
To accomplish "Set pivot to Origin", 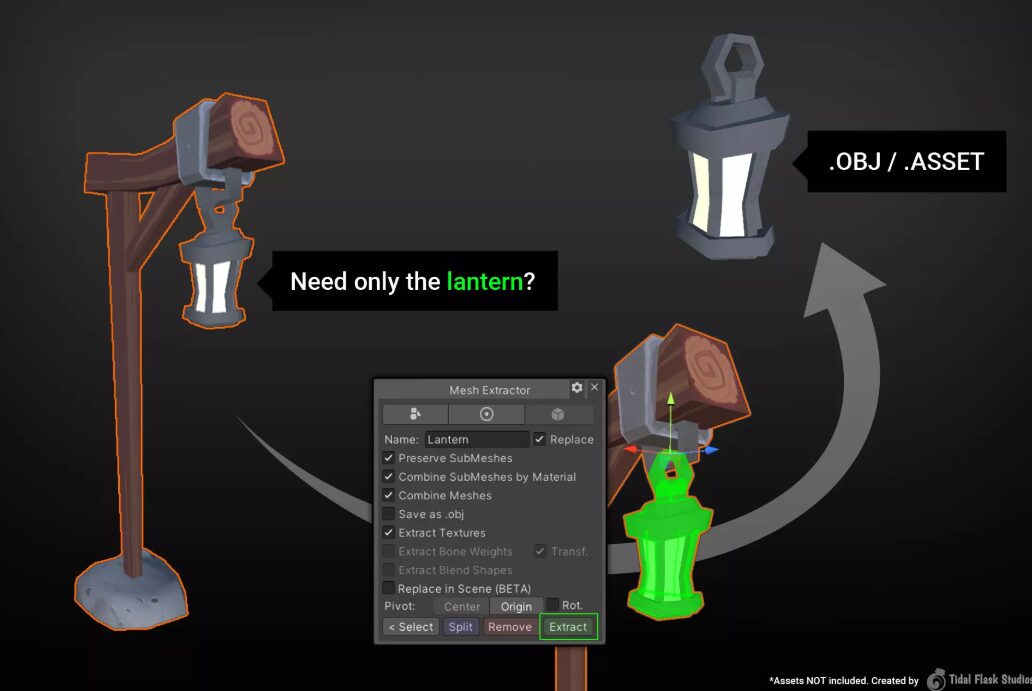I will click(516, 607).
